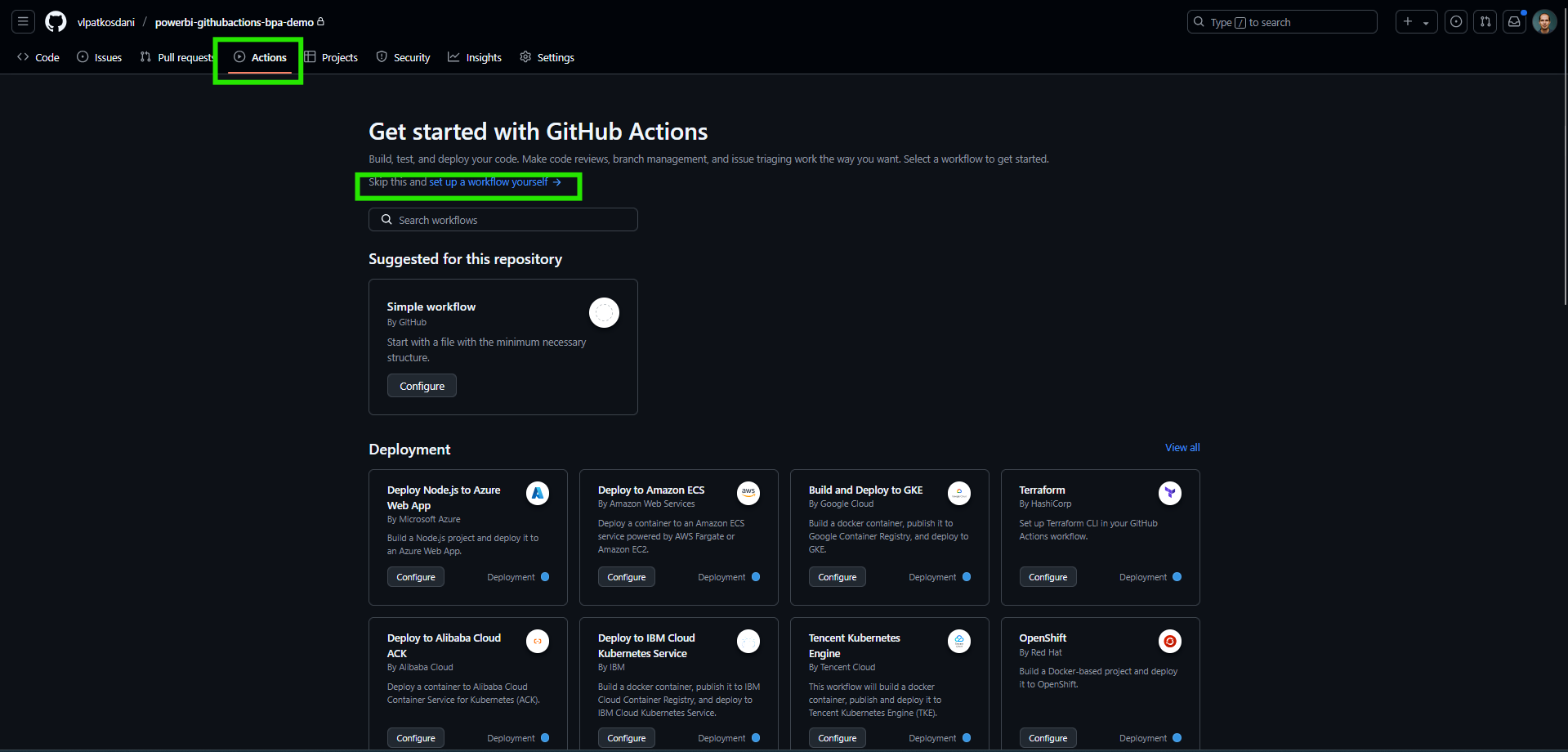Click the pull requests icon in the header
The image size is (1568, 752).
tap(1485, 21)
